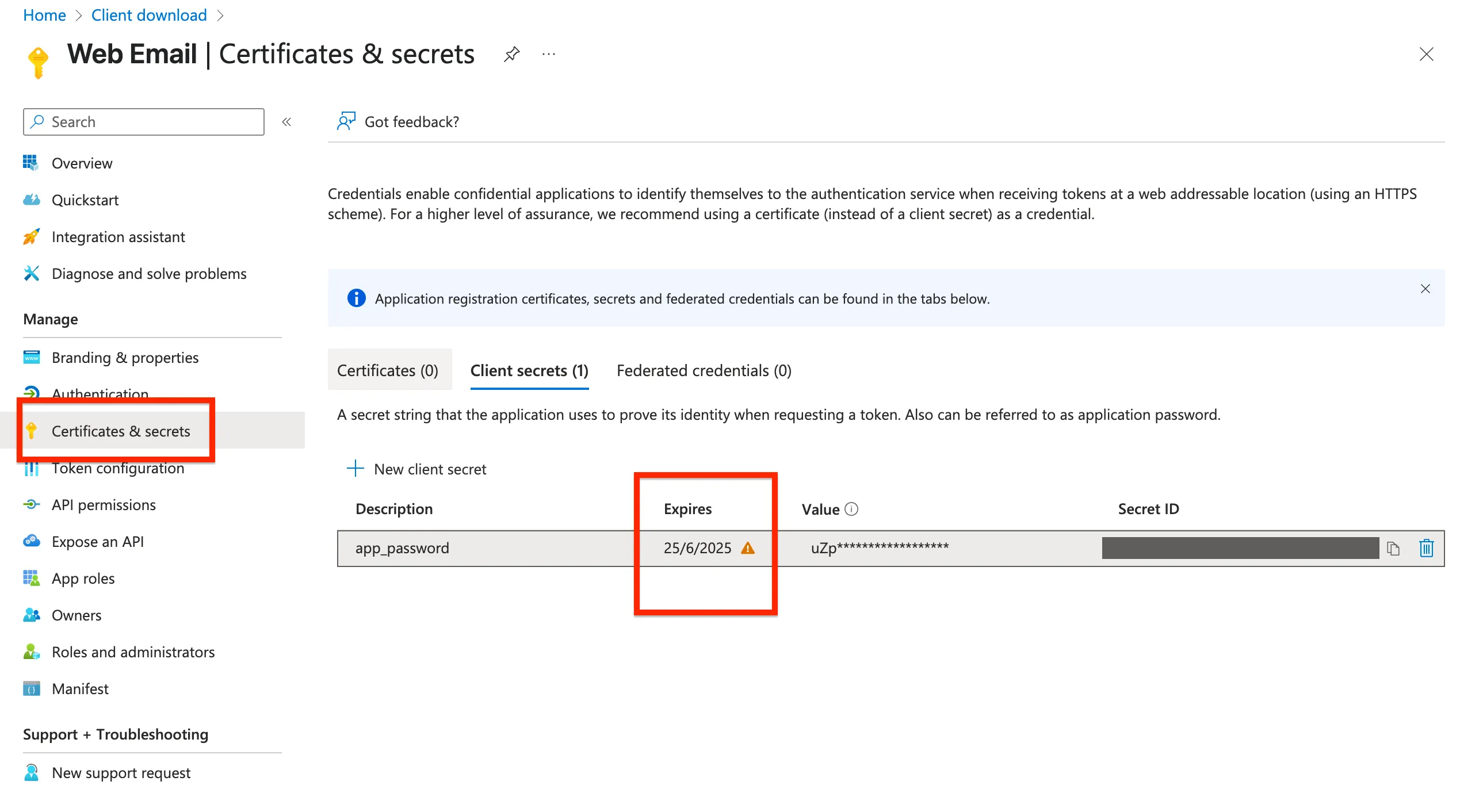Viewport: 1460px width, 812px height.
Task: Add a New client secret
Action: coord(417,469)
